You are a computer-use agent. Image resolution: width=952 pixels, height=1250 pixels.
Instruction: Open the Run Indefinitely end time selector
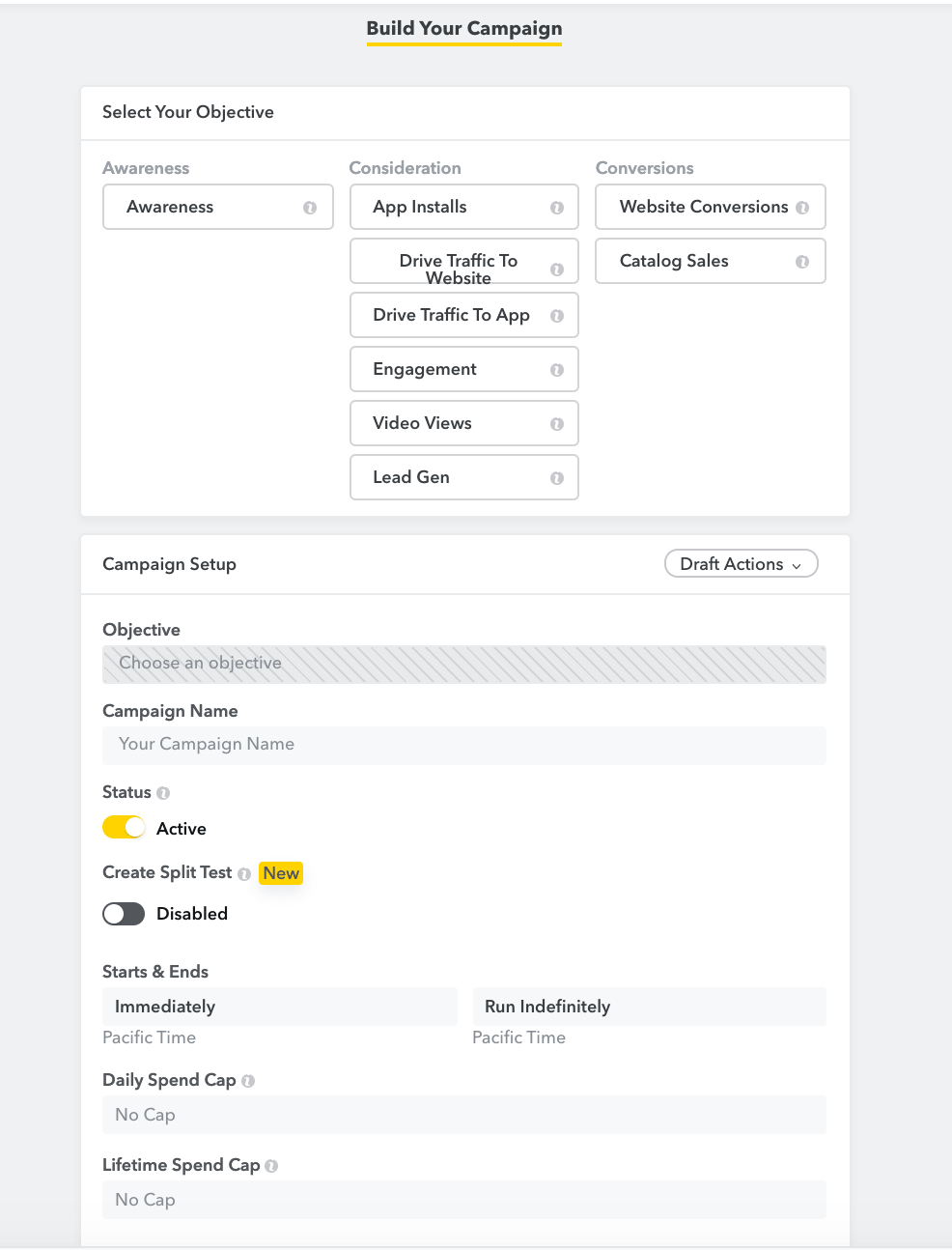(649, 1007)
